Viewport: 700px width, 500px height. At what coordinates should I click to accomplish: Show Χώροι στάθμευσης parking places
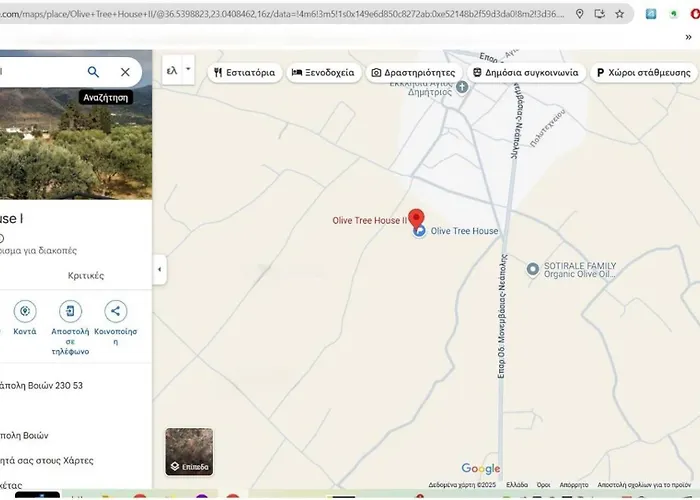click(643, 73)
